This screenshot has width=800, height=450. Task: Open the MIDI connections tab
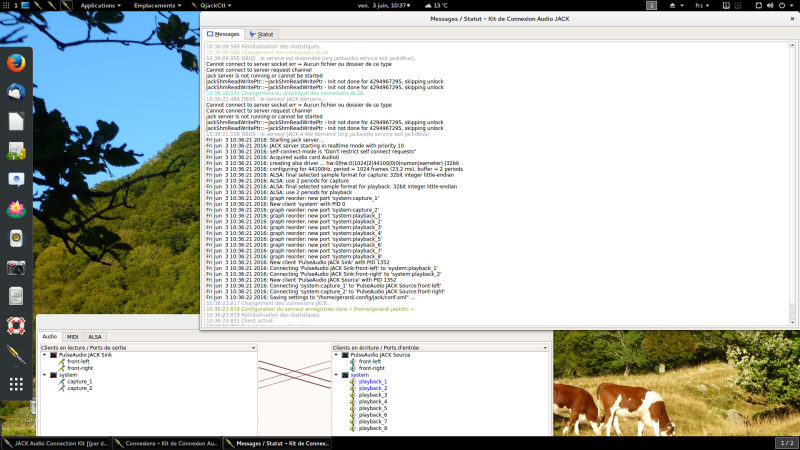73,337
